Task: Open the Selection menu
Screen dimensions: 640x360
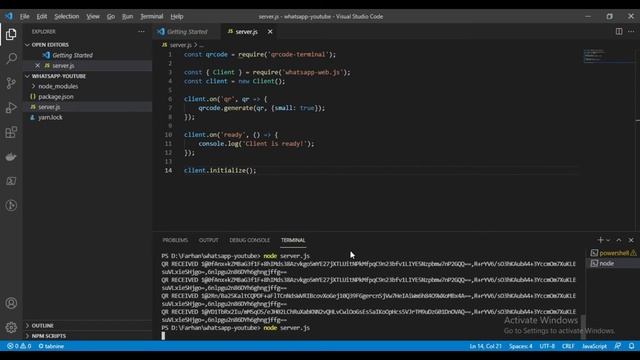Action: pos(67,16)
